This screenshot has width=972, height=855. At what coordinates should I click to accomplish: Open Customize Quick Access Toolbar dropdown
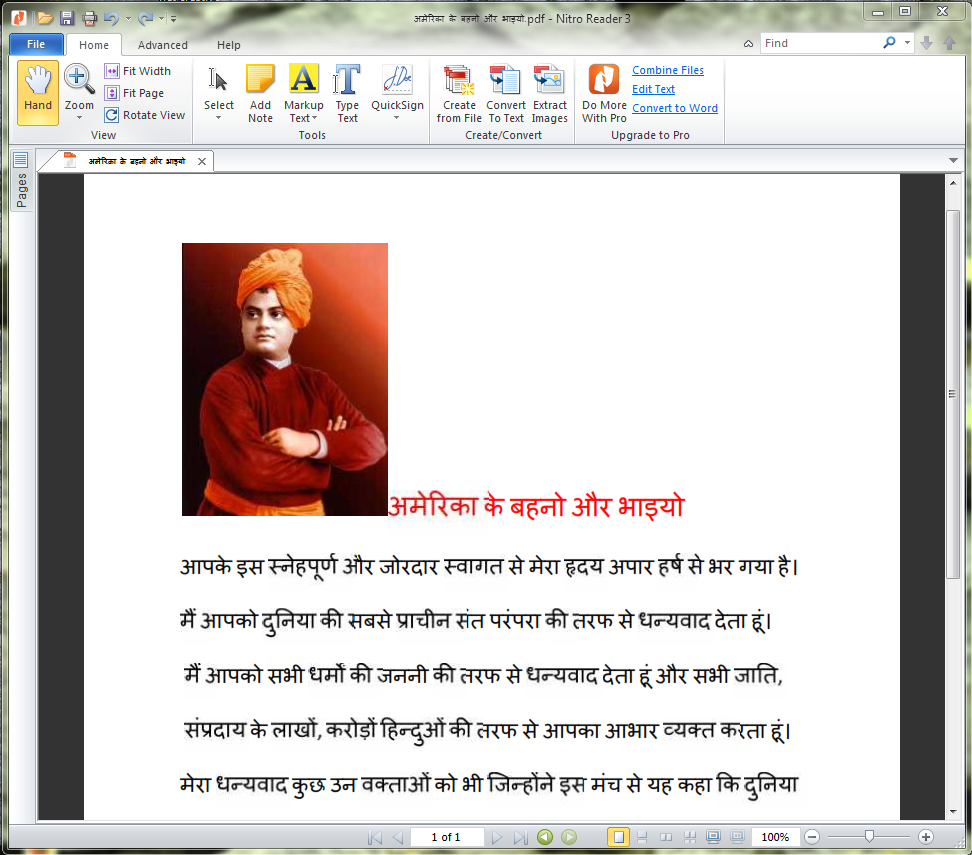(x=174, y=19)
